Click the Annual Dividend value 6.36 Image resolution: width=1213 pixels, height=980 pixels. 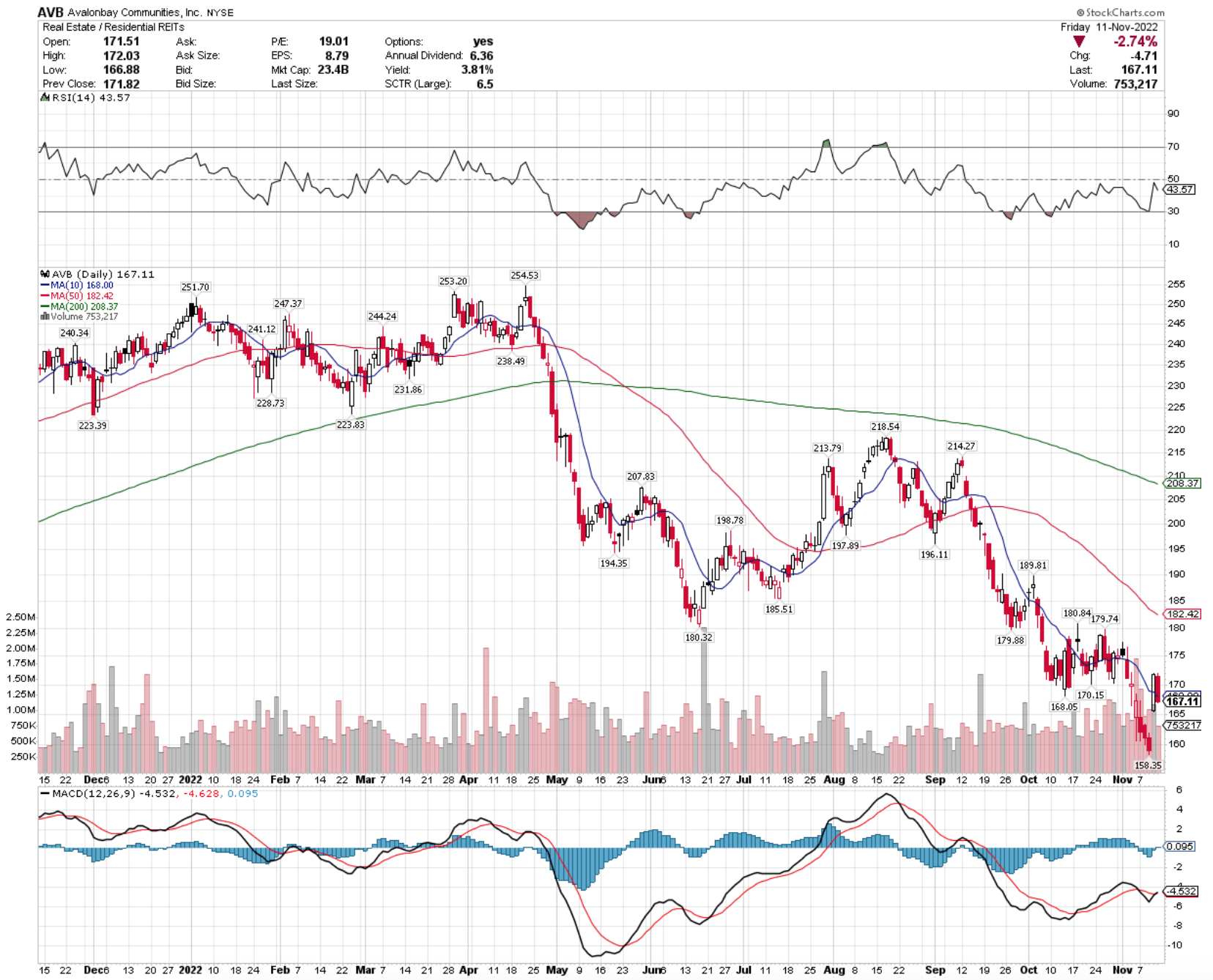tap(482, 56)
